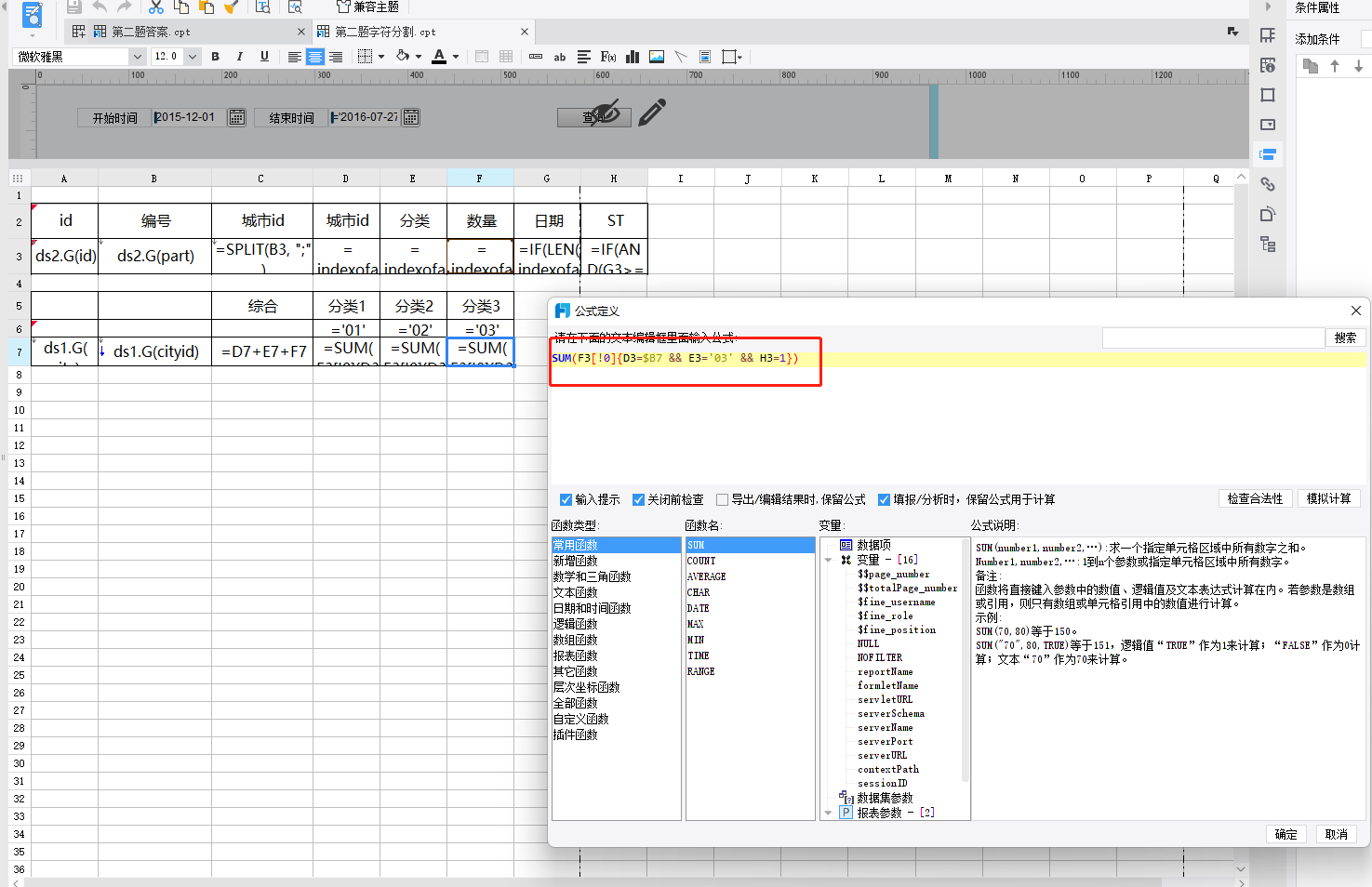Click the copy condition icon
This screenshot has width=1372, height=887.
click(x=1311, y=66)
